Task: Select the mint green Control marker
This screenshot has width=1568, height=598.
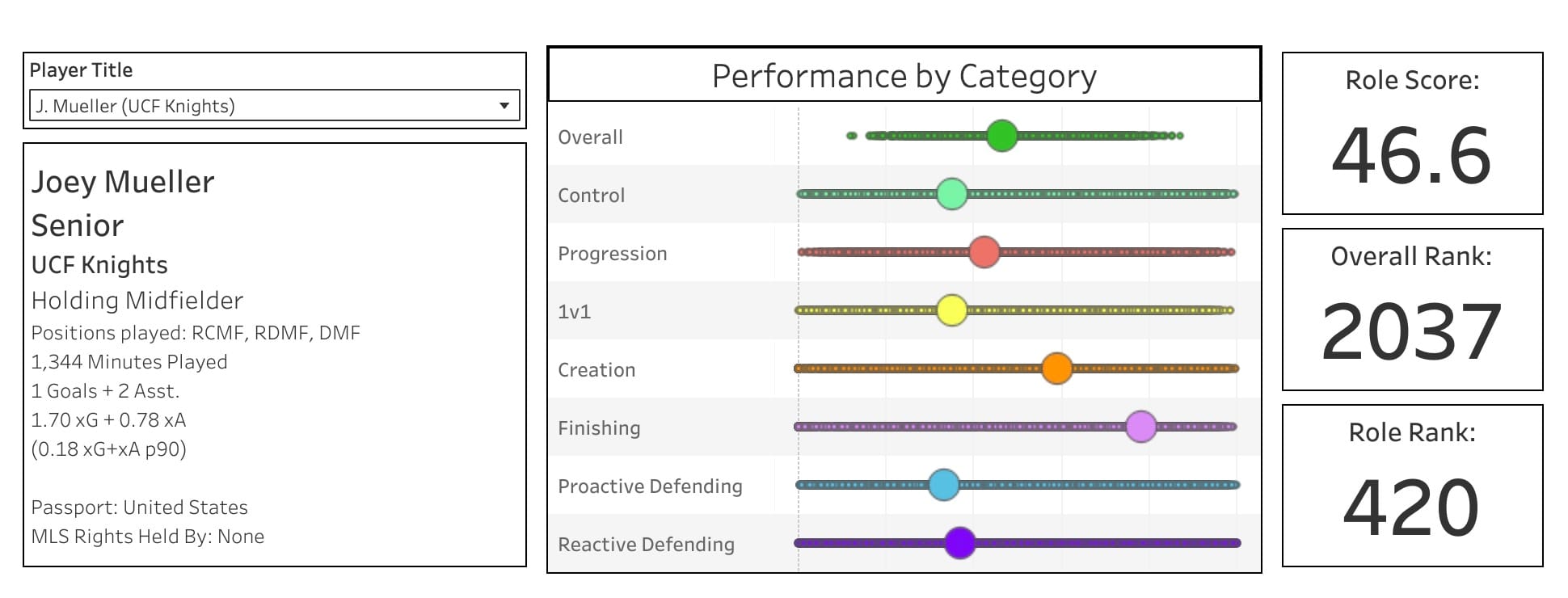Action: click(x=952, y=194)
